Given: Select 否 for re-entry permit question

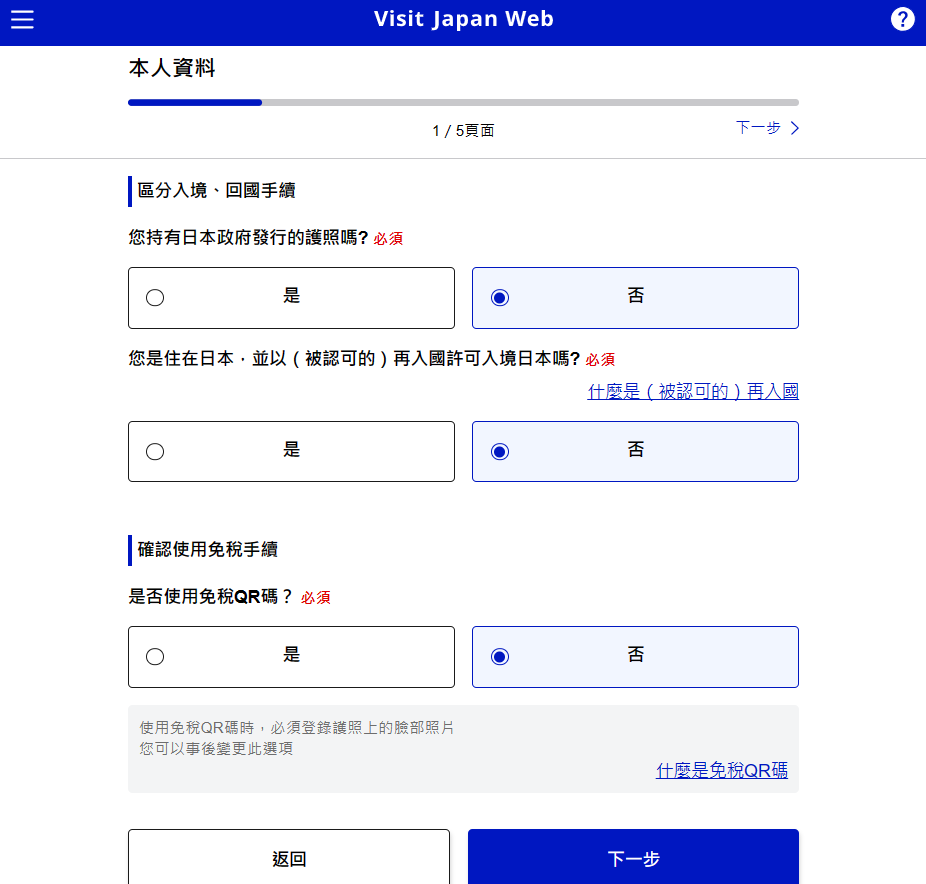Looking at the screenshot, I should (635, 451).
